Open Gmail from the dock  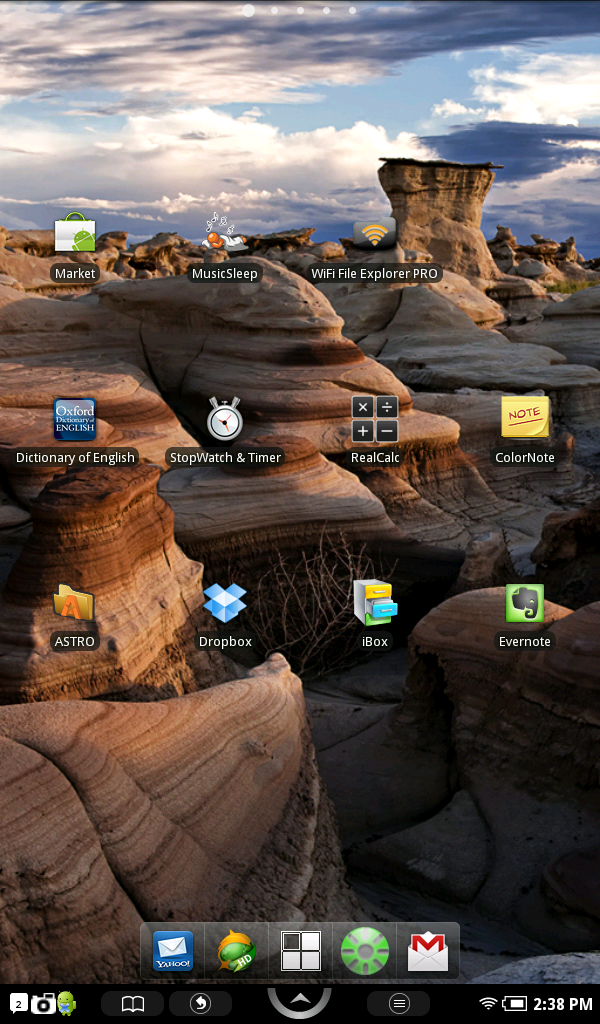pyautogui.click(x=428, y=952)
